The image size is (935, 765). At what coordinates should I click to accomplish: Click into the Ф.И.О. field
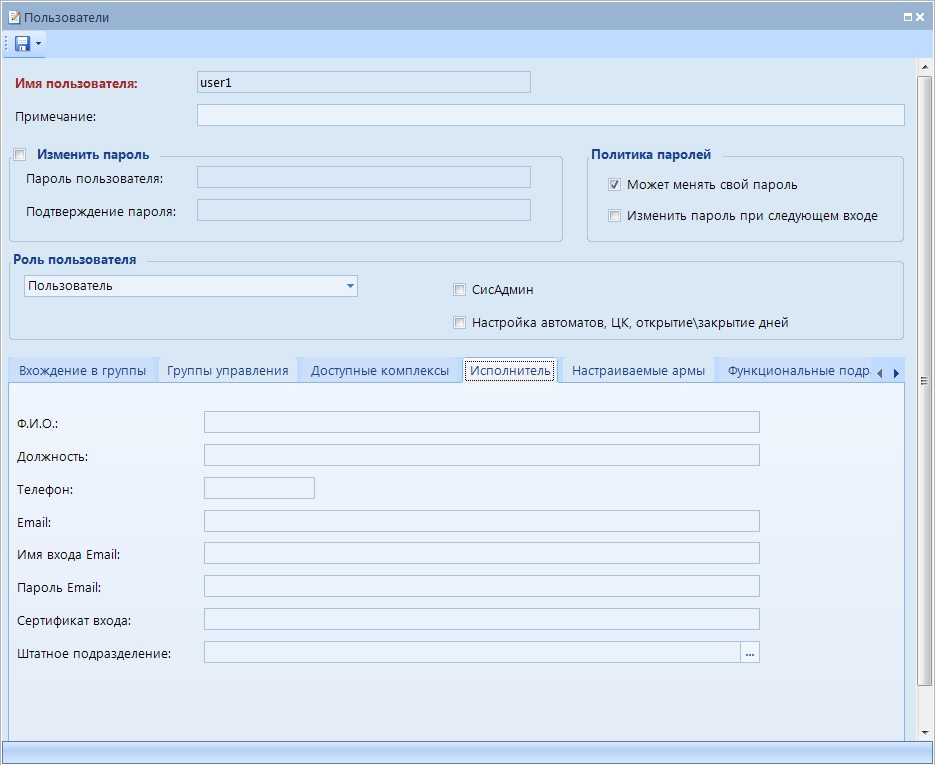pyautogui.click(x=481, y=422)
